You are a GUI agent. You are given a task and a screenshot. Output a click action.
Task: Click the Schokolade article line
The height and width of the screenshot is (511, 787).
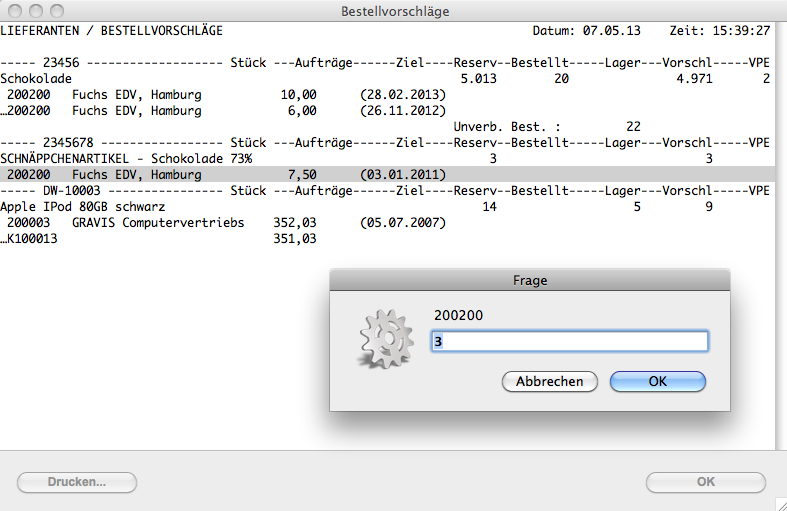[36, 79]
